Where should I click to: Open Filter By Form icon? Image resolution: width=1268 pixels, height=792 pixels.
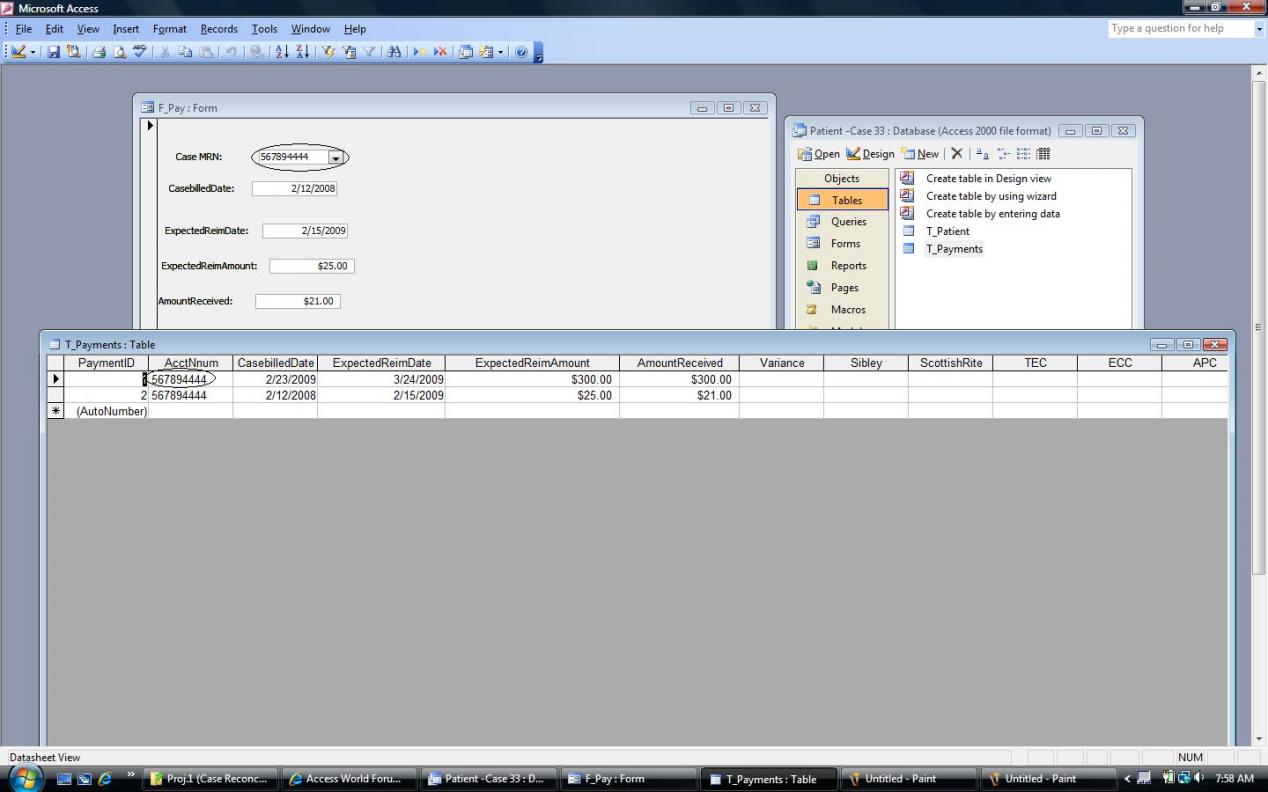pyautogui.click(x=349, y=52)
